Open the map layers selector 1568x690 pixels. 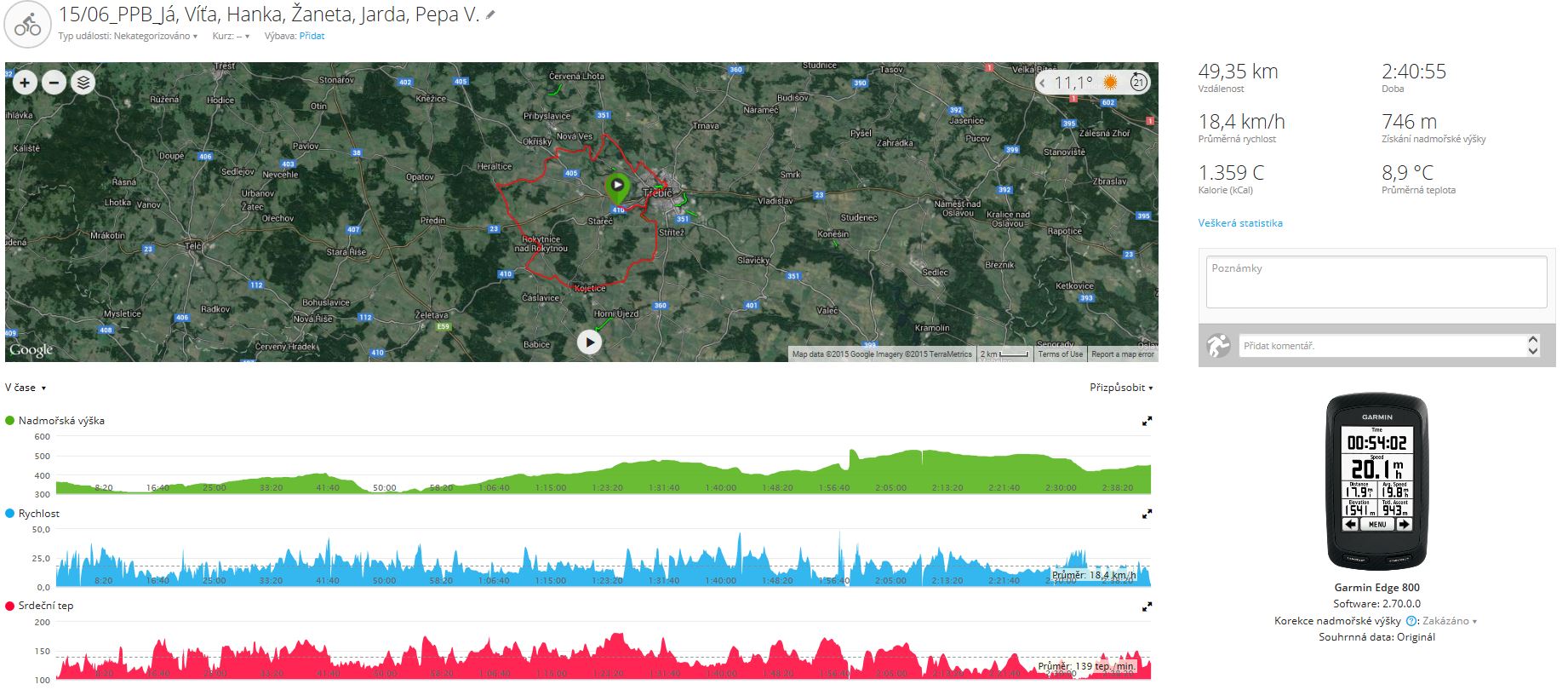coord(83,83)
